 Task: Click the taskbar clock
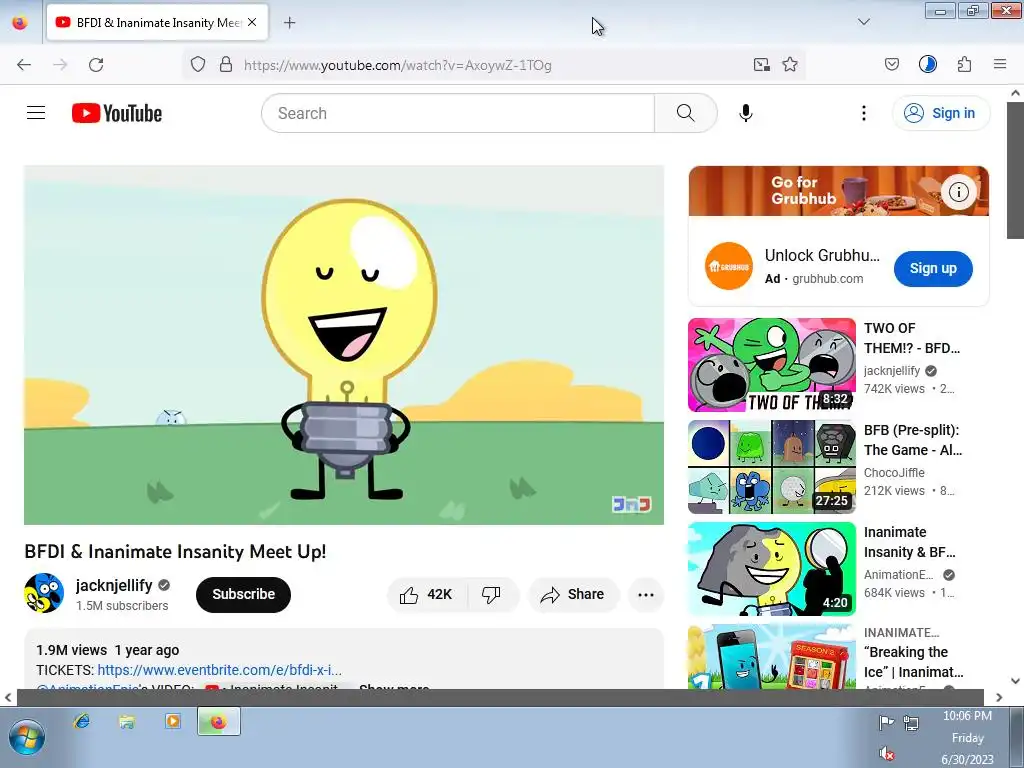pos(967,738)
